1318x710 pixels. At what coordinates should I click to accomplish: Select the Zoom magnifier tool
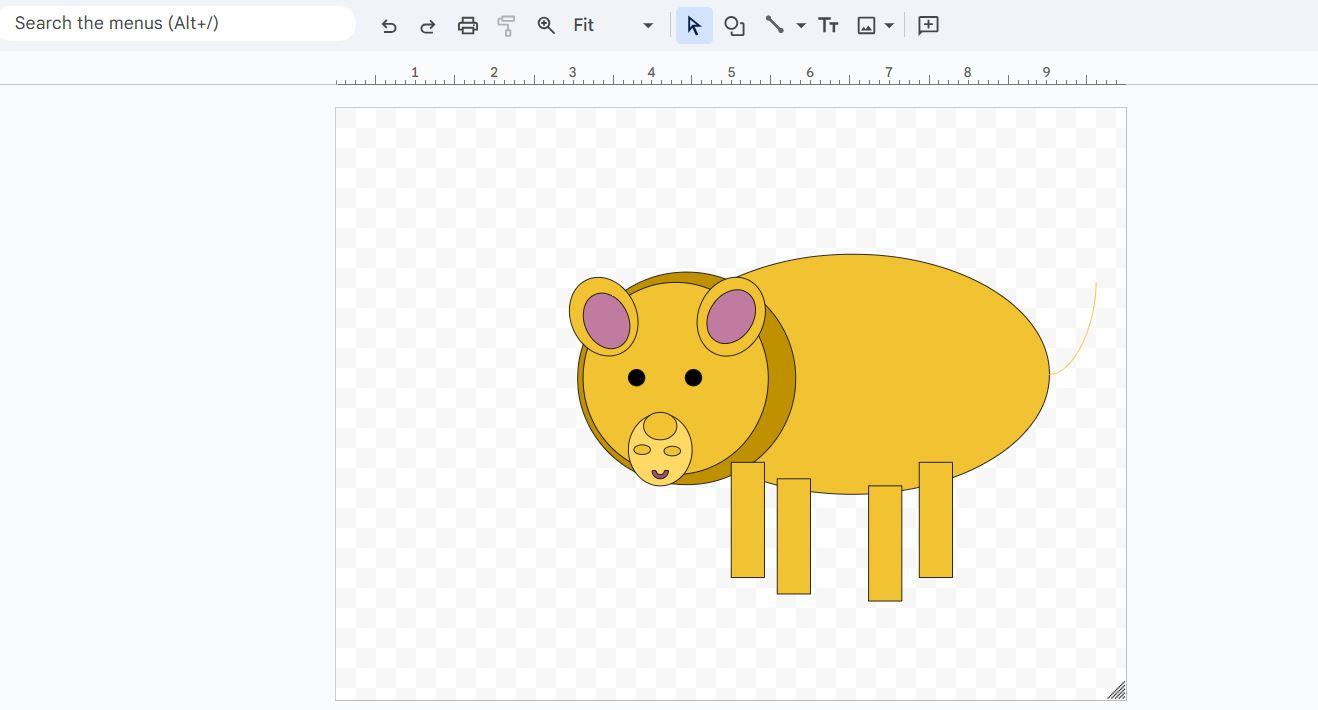pyautogui.click(x=546, y=26)
